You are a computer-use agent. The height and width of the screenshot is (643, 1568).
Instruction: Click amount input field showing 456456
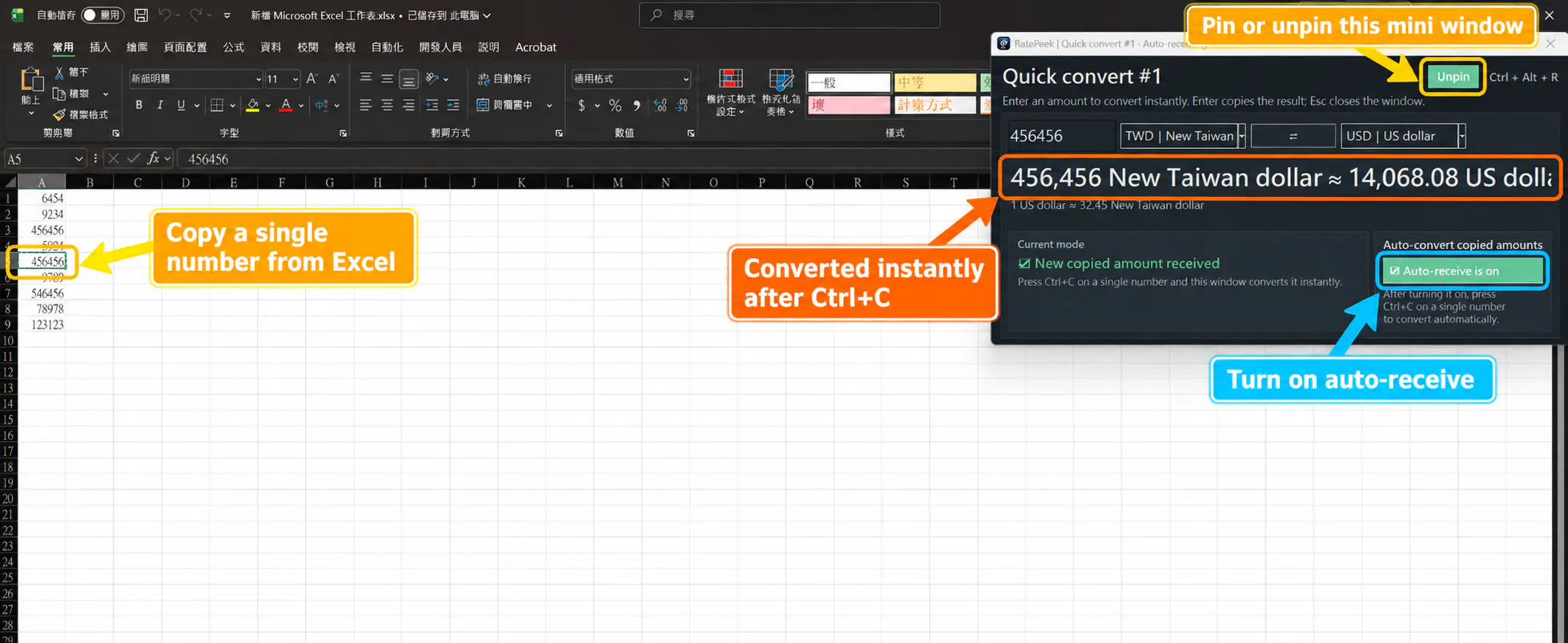click(x=1060, y=136)
